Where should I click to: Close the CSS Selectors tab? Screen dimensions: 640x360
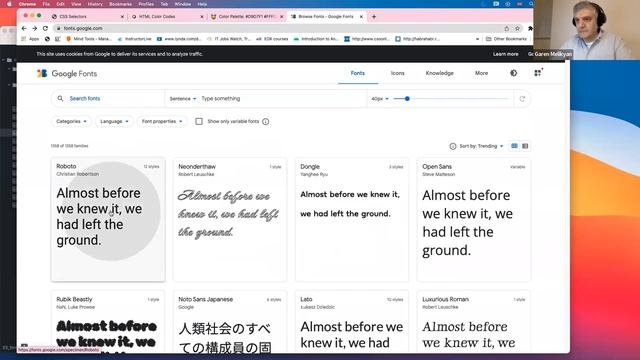click(122, 17)
